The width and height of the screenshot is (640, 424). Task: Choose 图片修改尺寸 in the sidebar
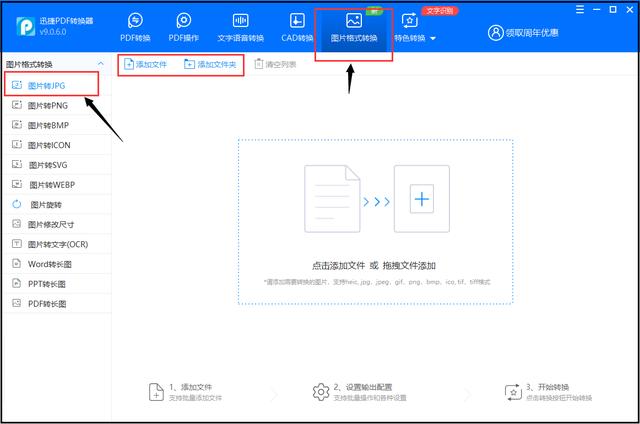pyautogui.click(x=56, y=224)
